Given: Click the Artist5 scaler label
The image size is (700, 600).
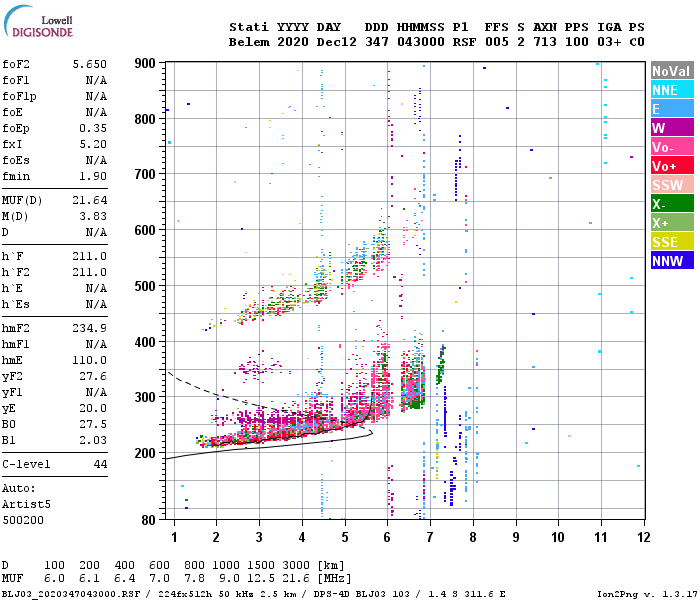Looking at the screenshot, I should point(26,504).
